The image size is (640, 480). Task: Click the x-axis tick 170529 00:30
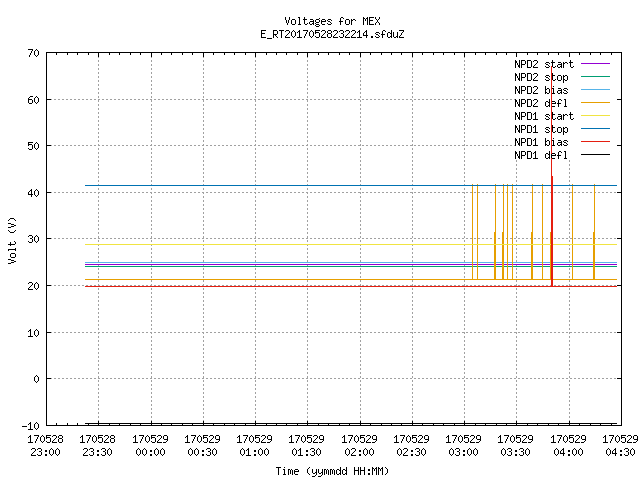pos(202,446)
